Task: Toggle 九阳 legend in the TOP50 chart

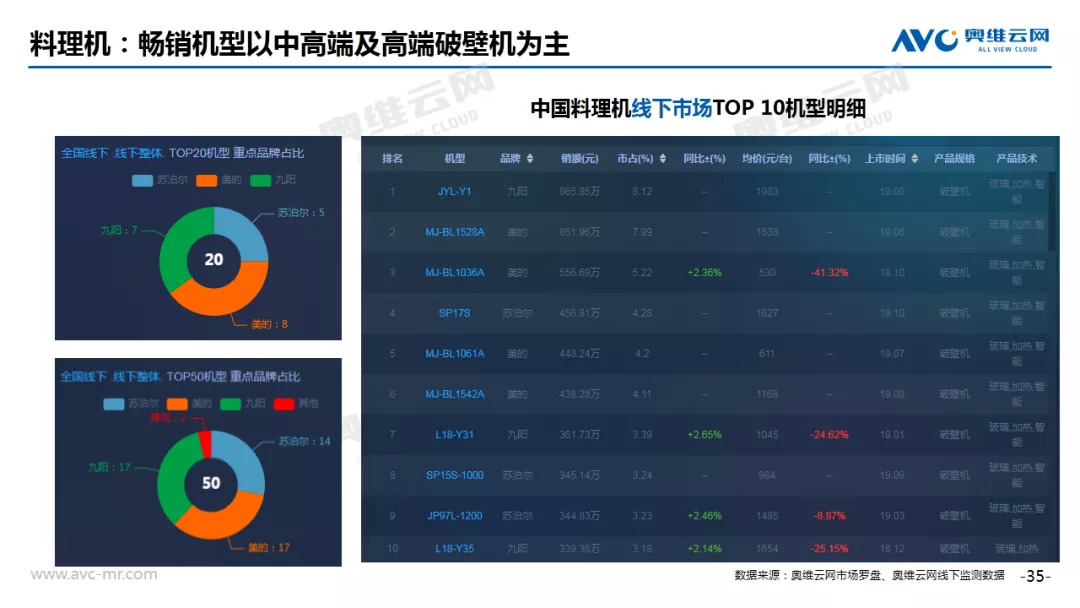Action: (242, 403)
